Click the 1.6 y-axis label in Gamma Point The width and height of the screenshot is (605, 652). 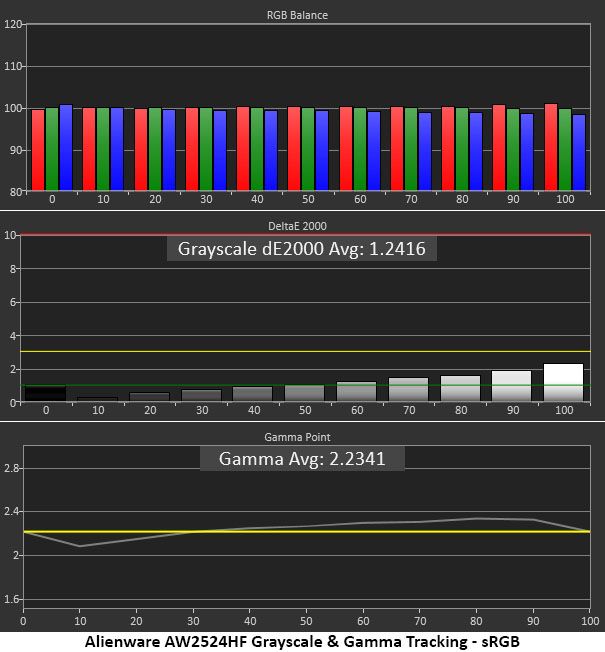click(x=11, y=599)
